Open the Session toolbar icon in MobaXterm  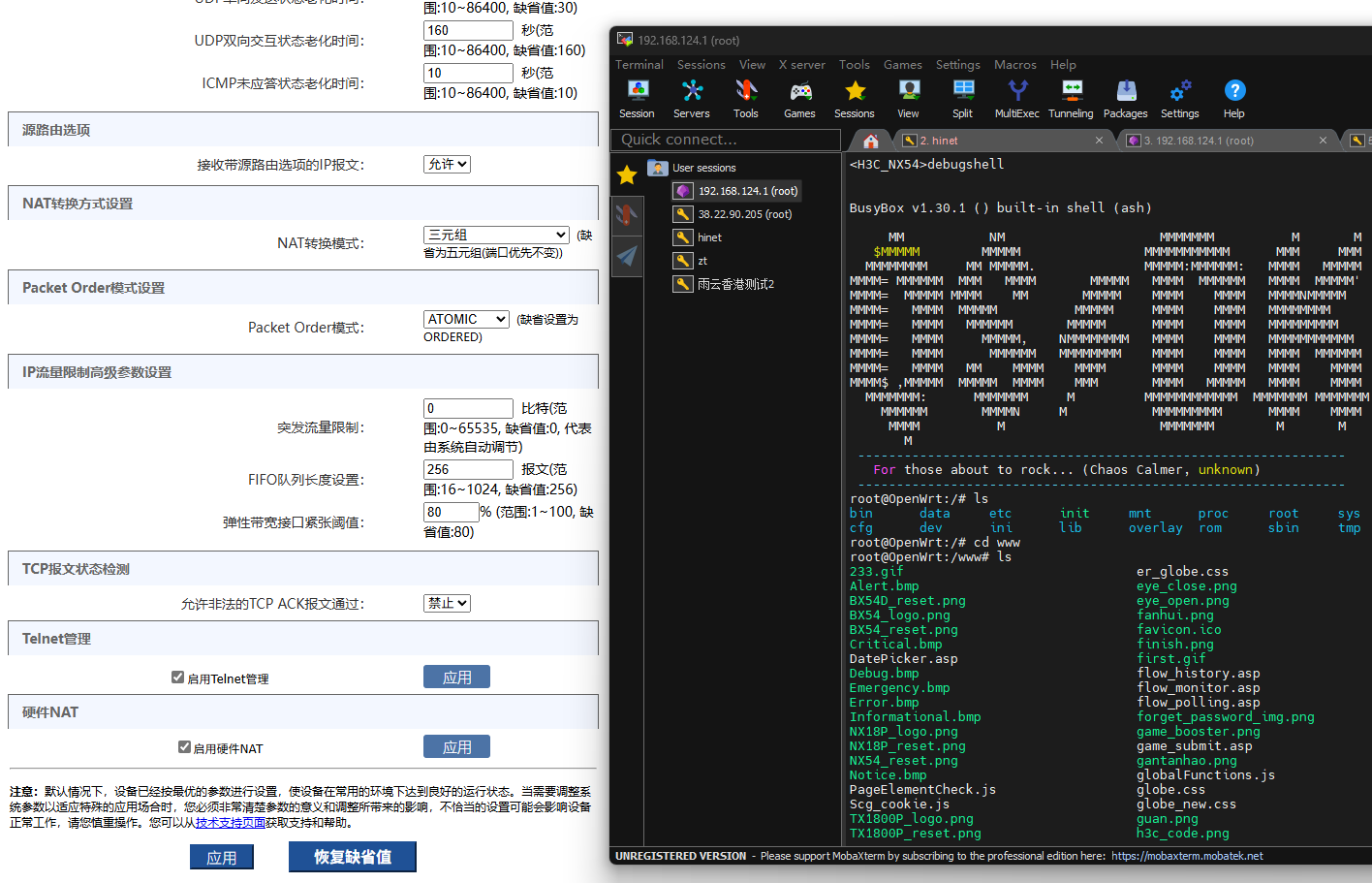click(x=637, y=91)
